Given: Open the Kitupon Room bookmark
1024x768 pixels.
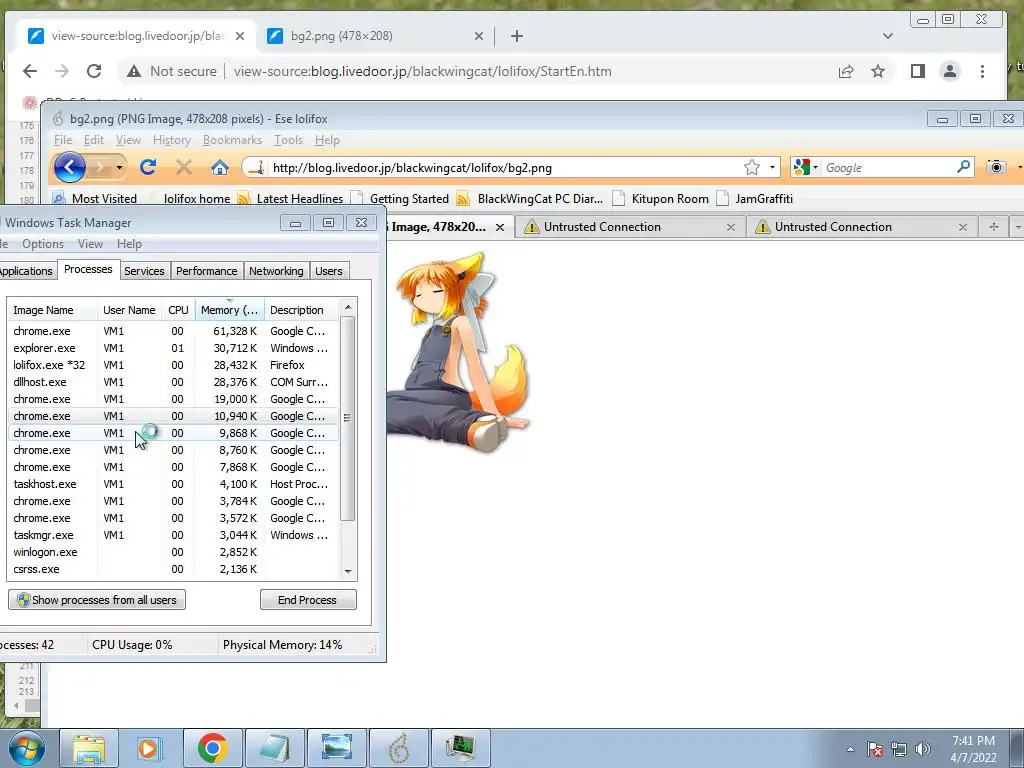Looking at the screenshot, I should pyautogui.click(x=660, y=199).
